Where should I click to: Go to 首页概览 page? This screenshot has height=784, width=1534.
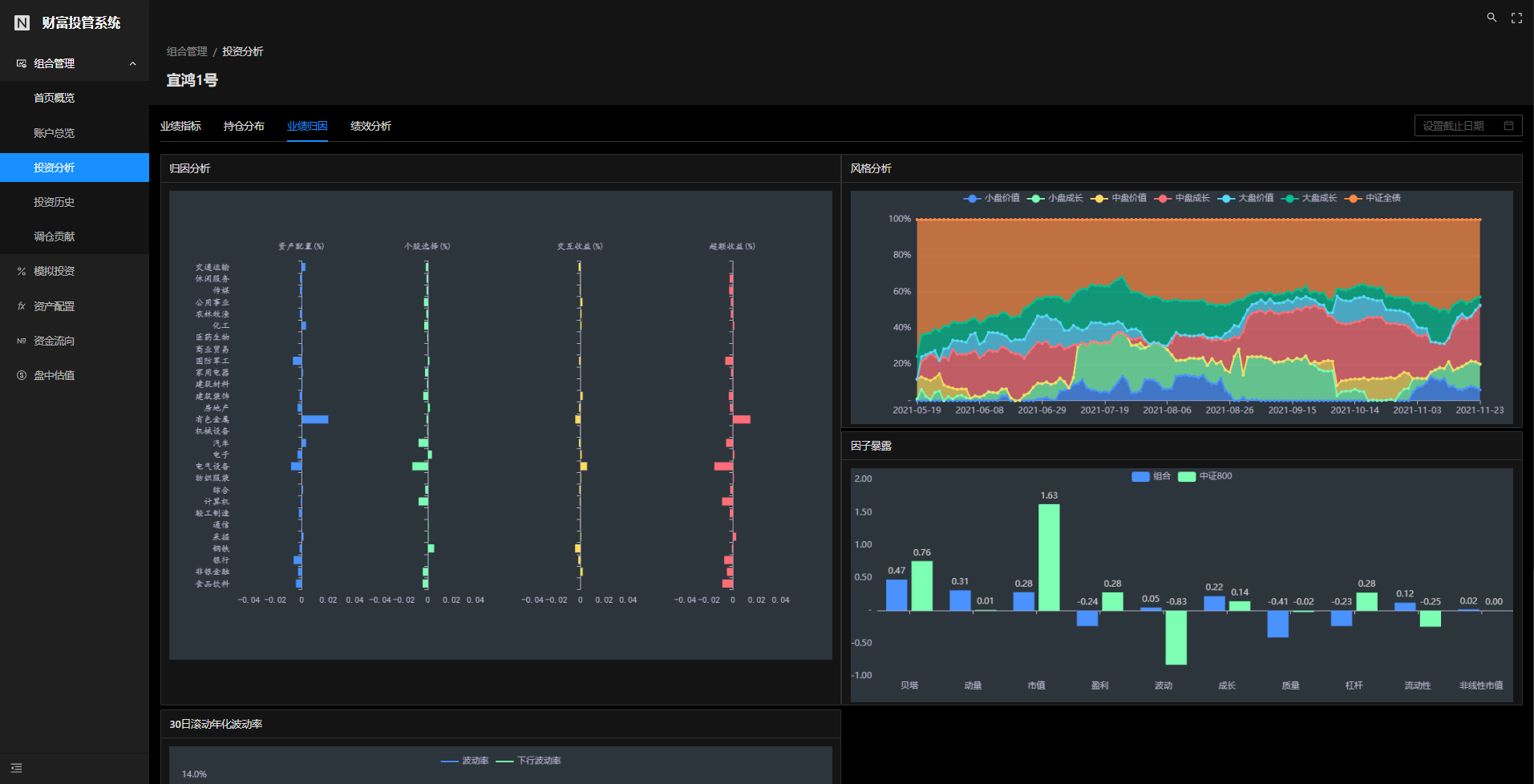click(75, 98)
